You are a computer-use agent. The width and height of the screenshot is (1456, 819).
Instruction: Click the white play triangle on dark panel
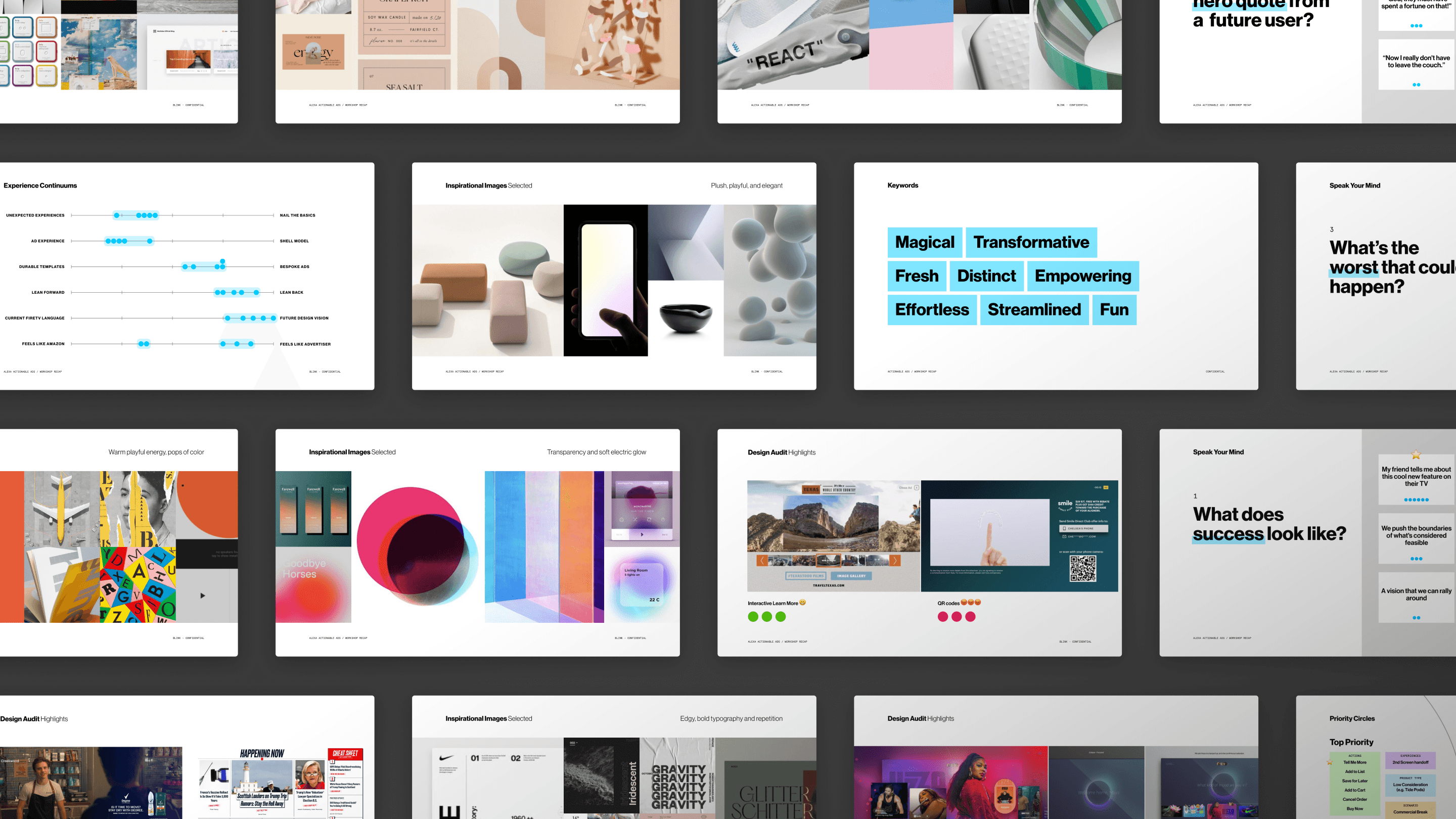point(202,595)
